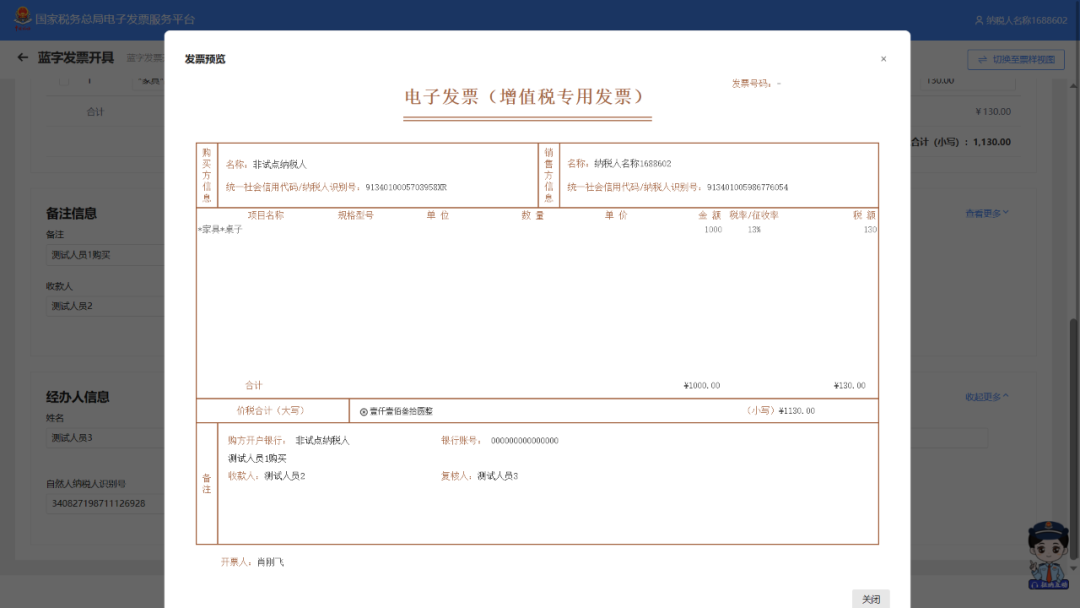Click the circled-cross mark before 壹仟壹佰叁拾圆整

click(x=364, y=412)
